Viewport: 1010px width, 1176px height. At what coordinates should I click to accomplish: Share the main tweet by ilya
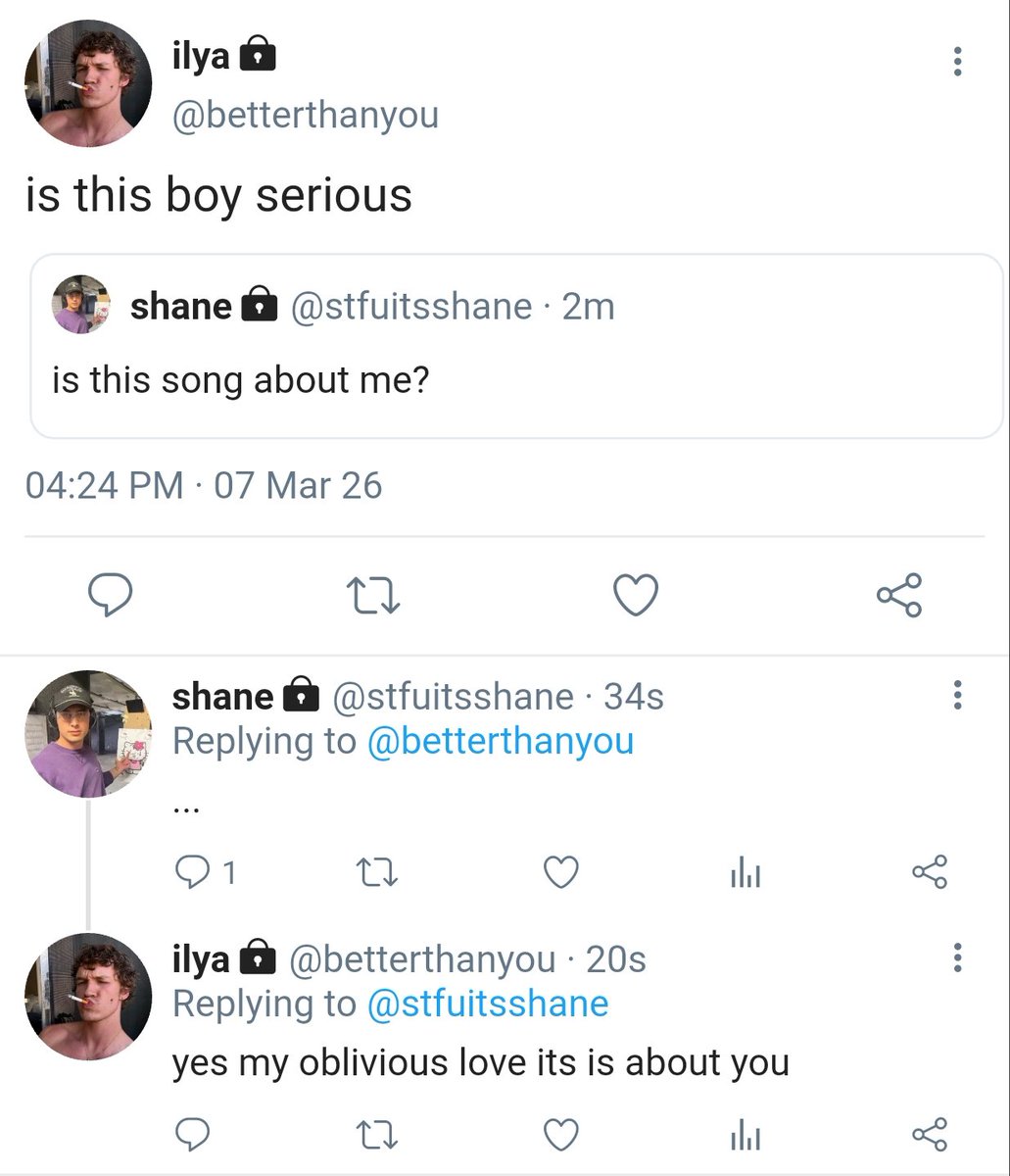pyautogui.click(x=898, y=595)
